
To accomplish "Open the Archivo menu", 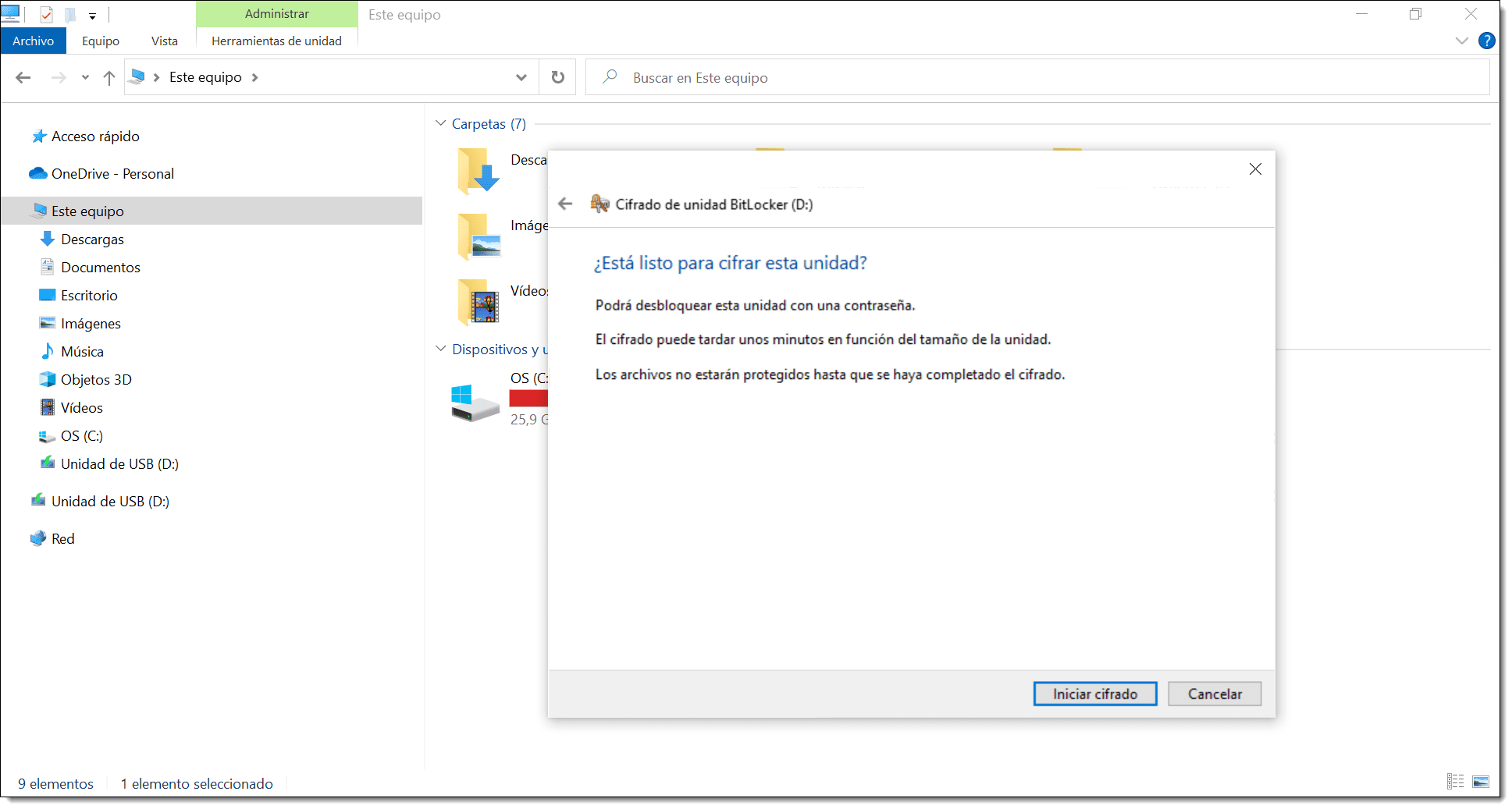I will click(x=33, y=41).
